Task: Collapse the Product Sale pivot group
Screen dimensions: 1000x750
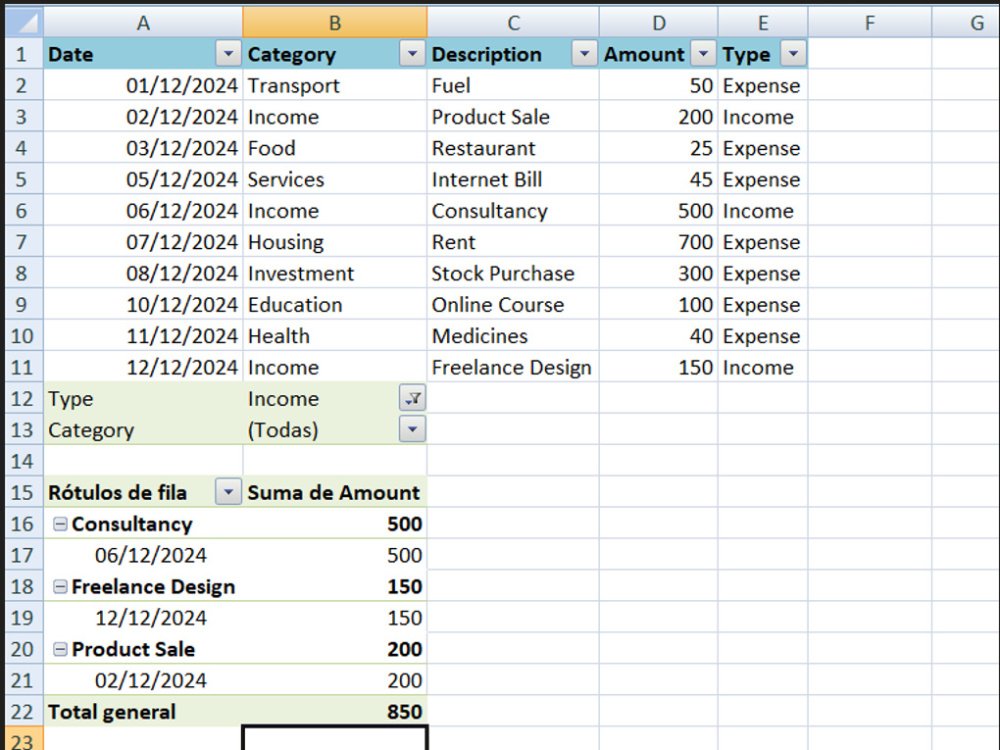Action: pos(60,649)
